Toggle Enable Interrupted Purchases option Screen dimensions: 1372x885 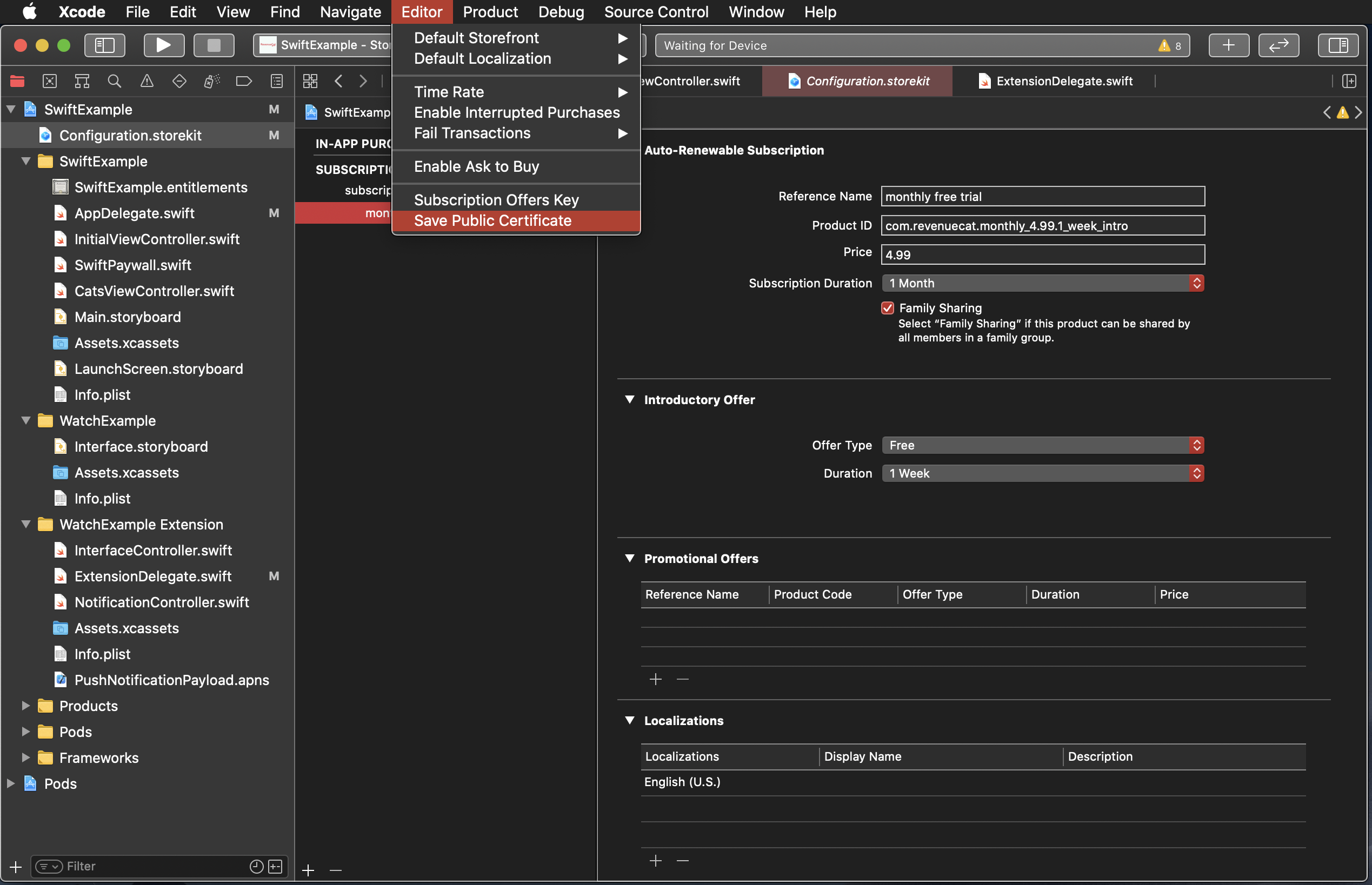pyautogui.click(x=516, y=112)
